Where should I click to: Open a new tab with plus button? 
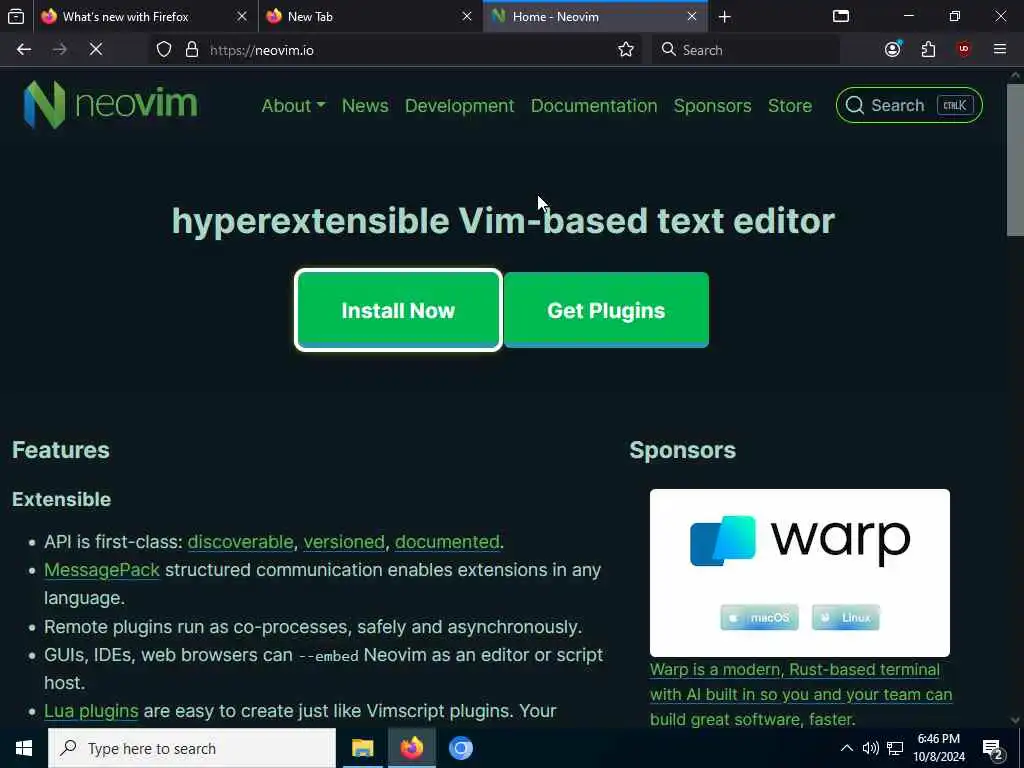724,17
